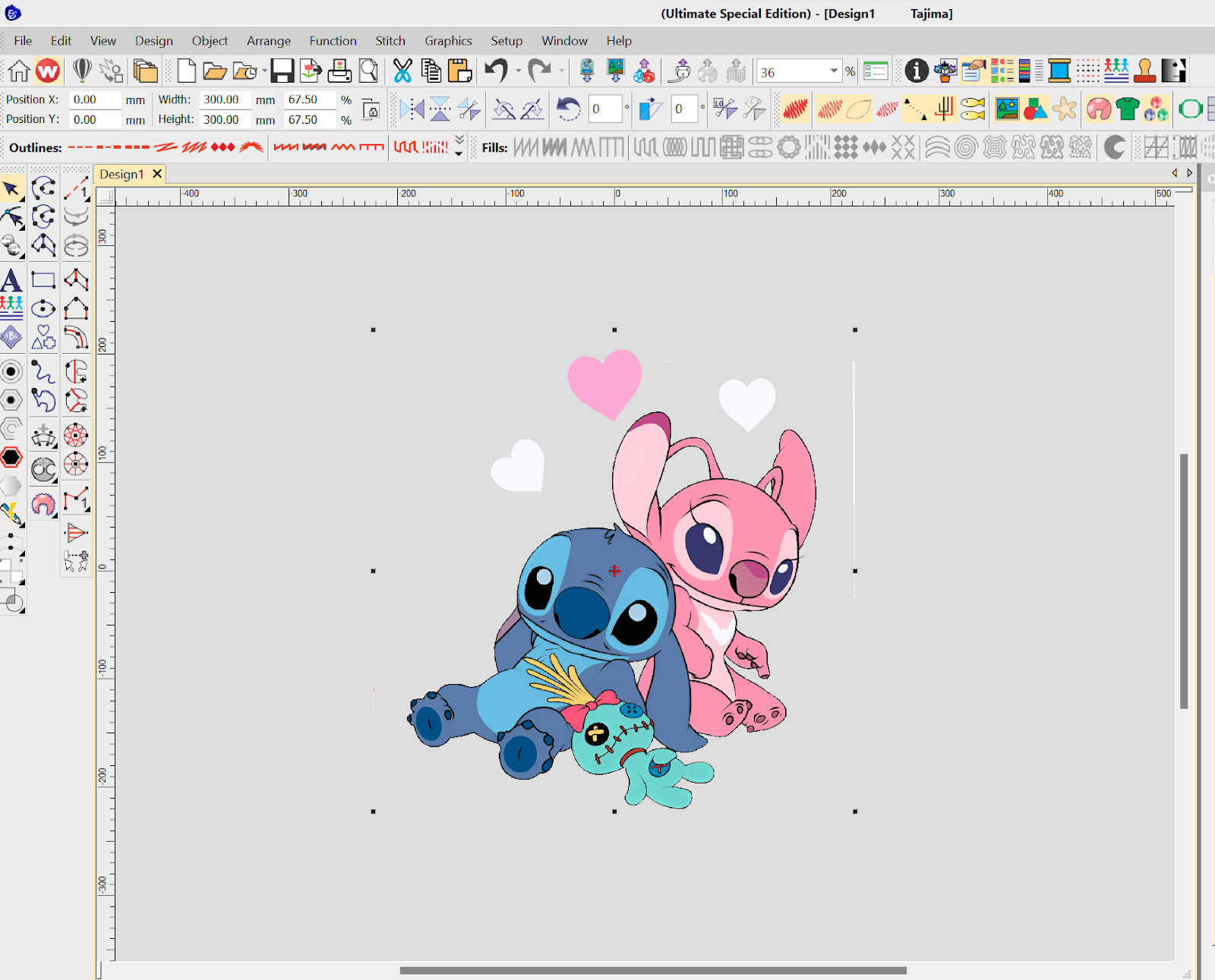Click the Width 300.00 input field
The image size is (1215, 980).
226,99
